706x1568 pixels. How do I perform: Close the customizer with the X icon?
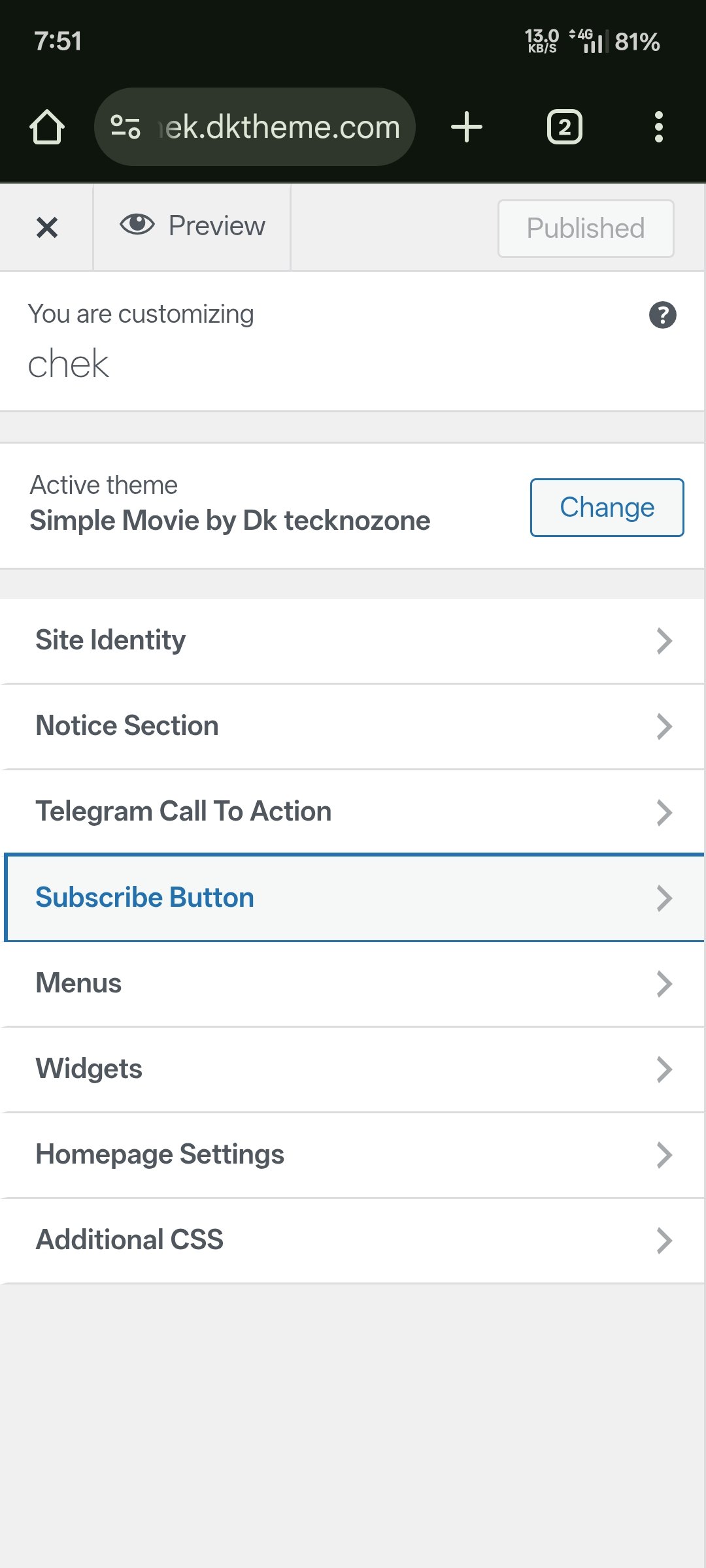(x=47, y=227)
